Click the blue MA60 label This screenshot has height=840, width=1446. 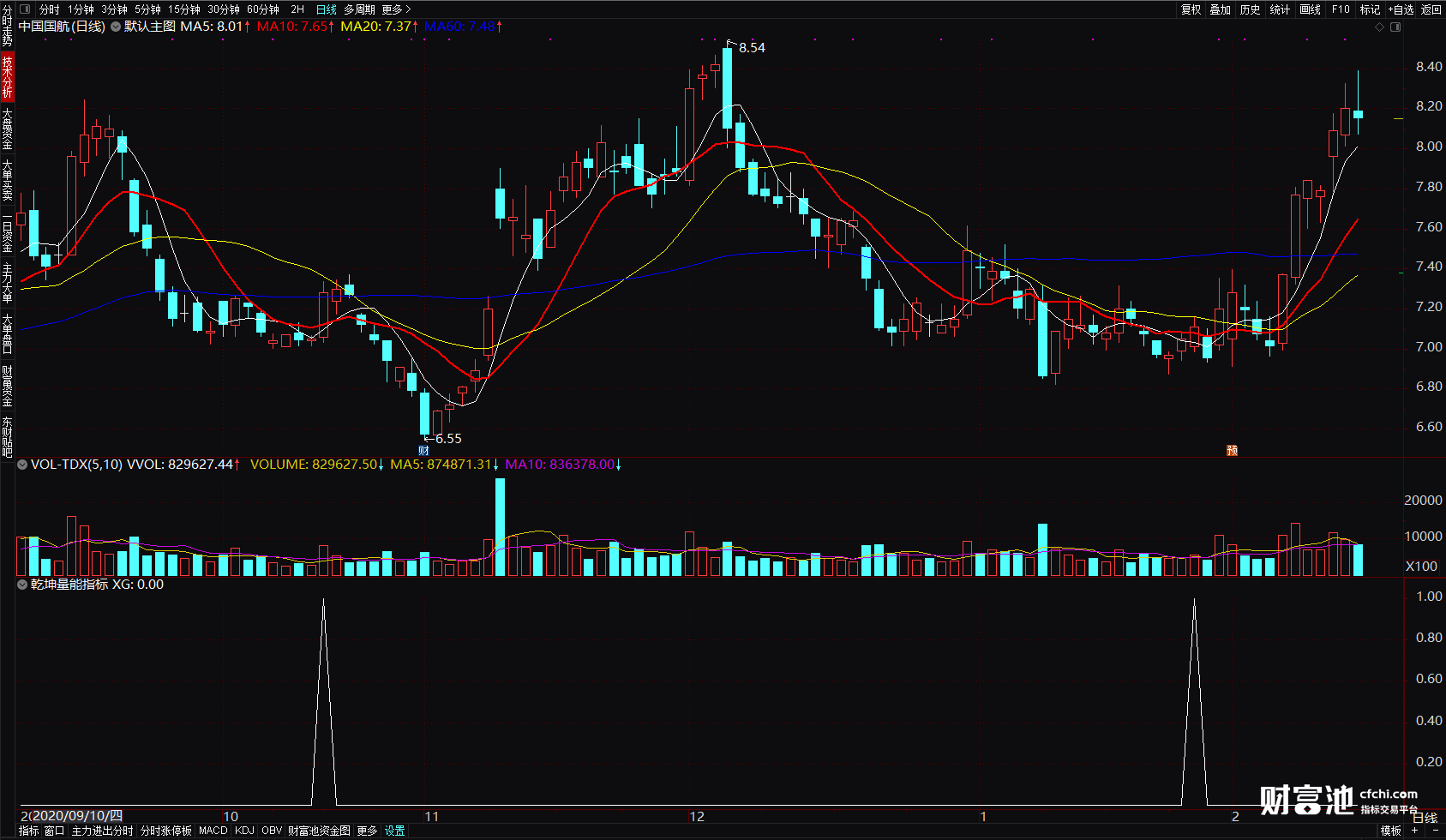(x=464, y=27)
